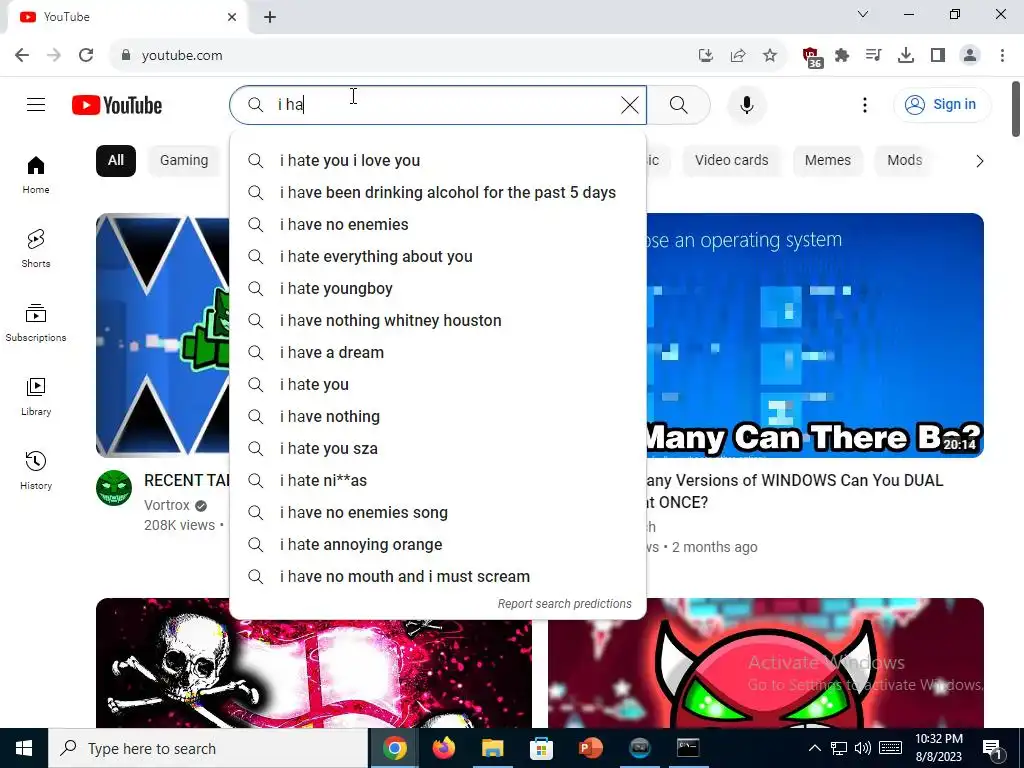Open the Extensions puzzle icon

pyautogui.click(x=842, y=56)
